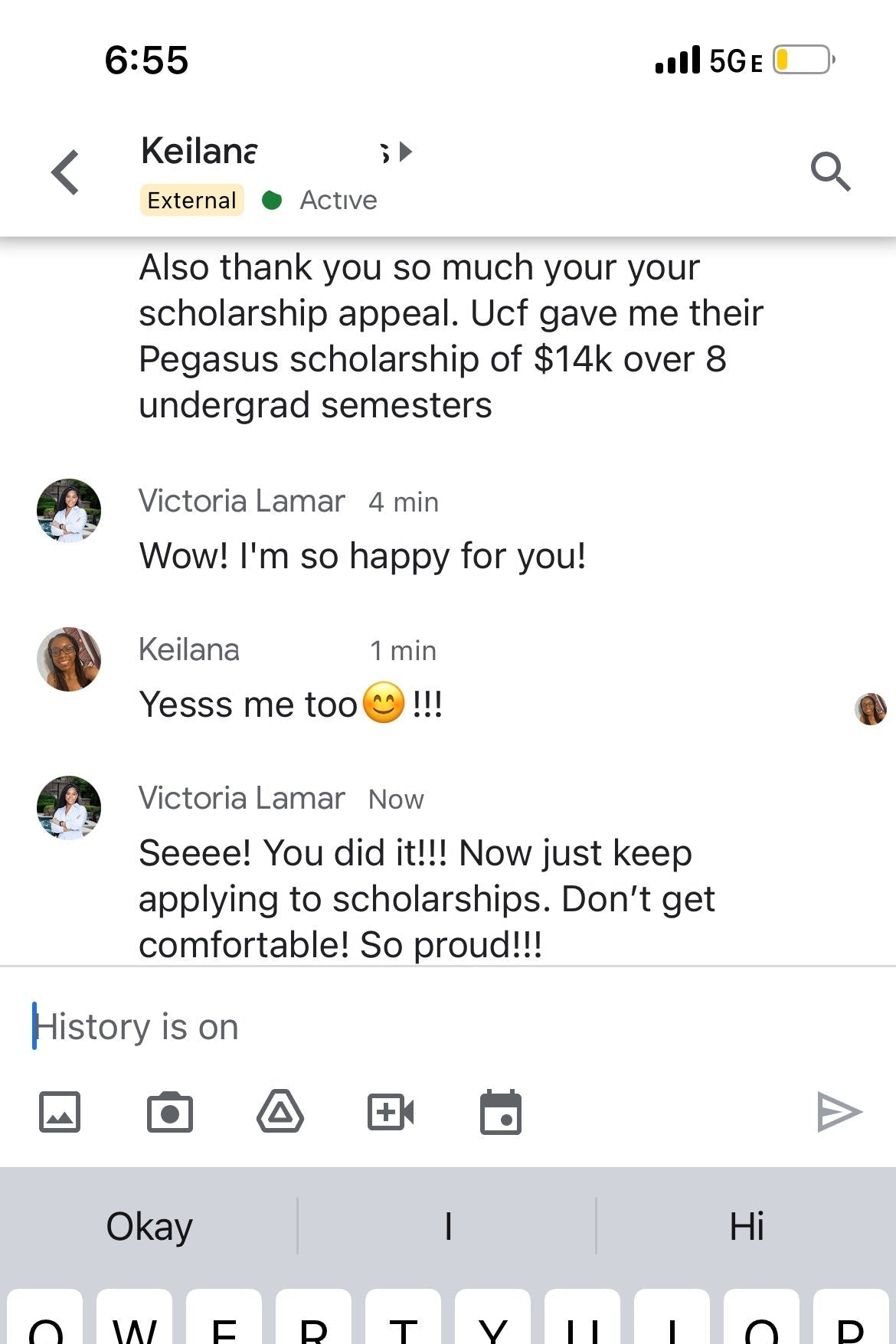Image resolution: width=896 pixels, height=1344 pixels.
Task: Open the photo gallery picker icon
Action: 60,1112
